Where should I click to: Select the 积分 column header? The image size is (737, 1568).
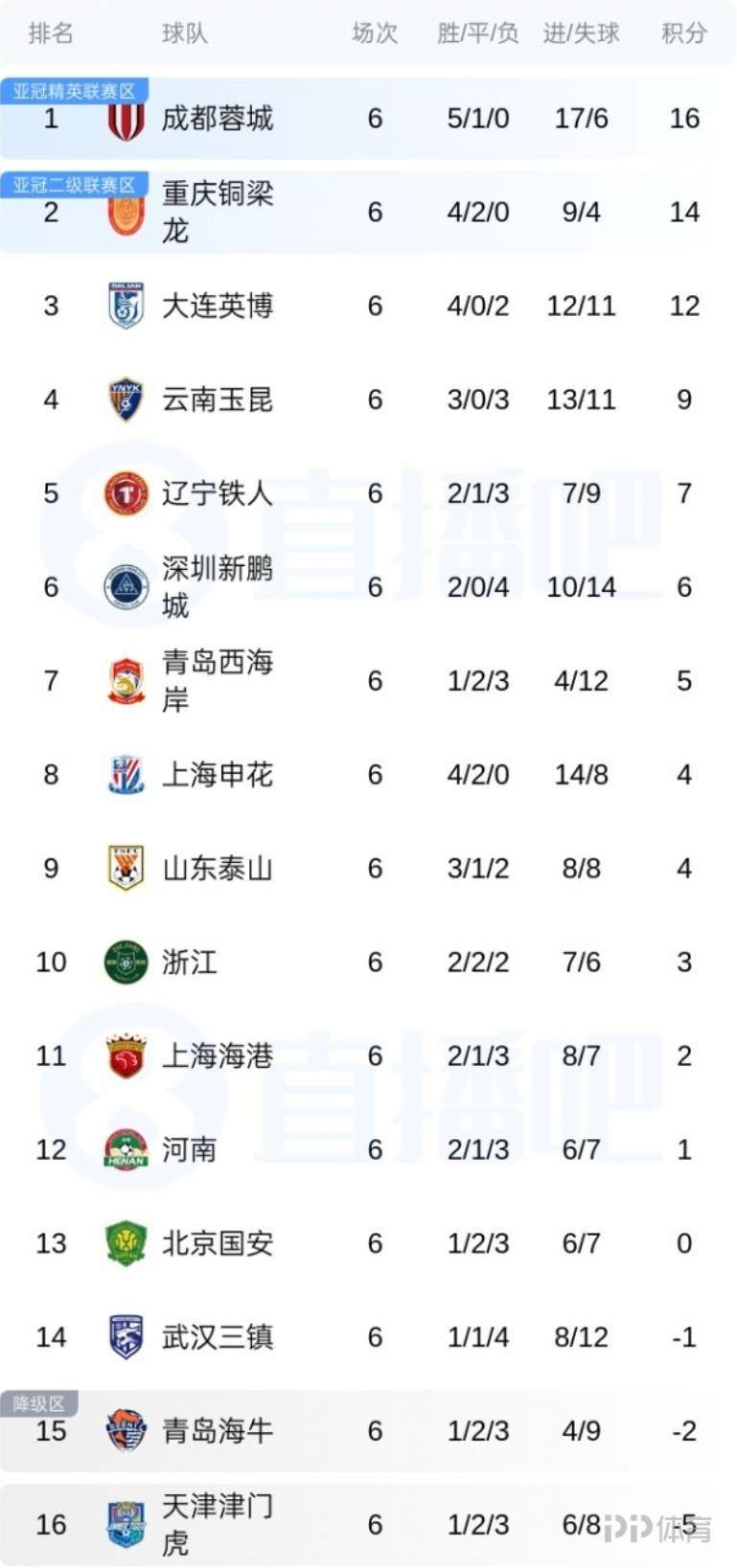click(x=684, y=34)
